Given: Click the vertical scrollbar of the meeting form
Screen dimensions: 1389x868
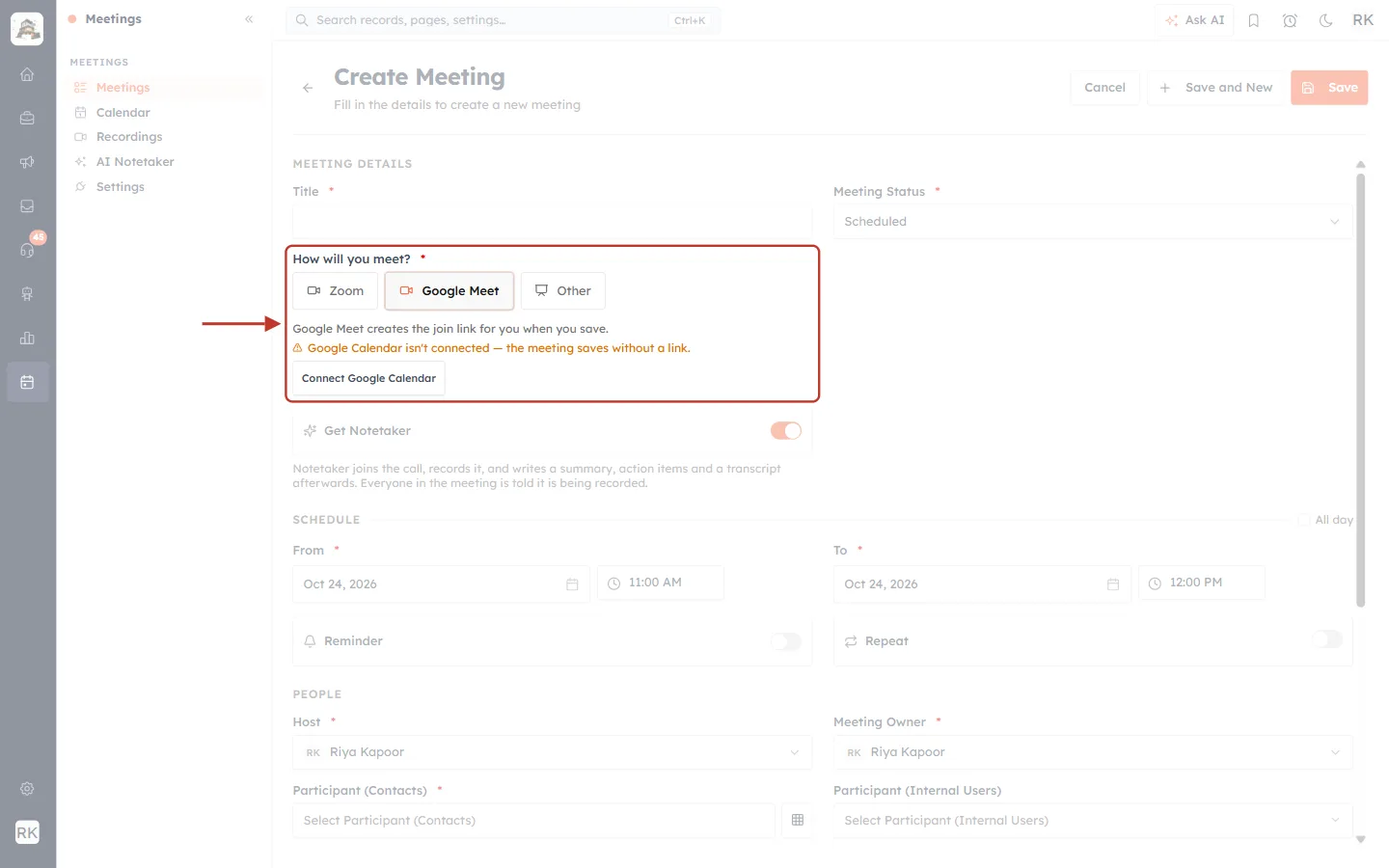Looking at the screenshot, I should click(x=1361, y=391).
